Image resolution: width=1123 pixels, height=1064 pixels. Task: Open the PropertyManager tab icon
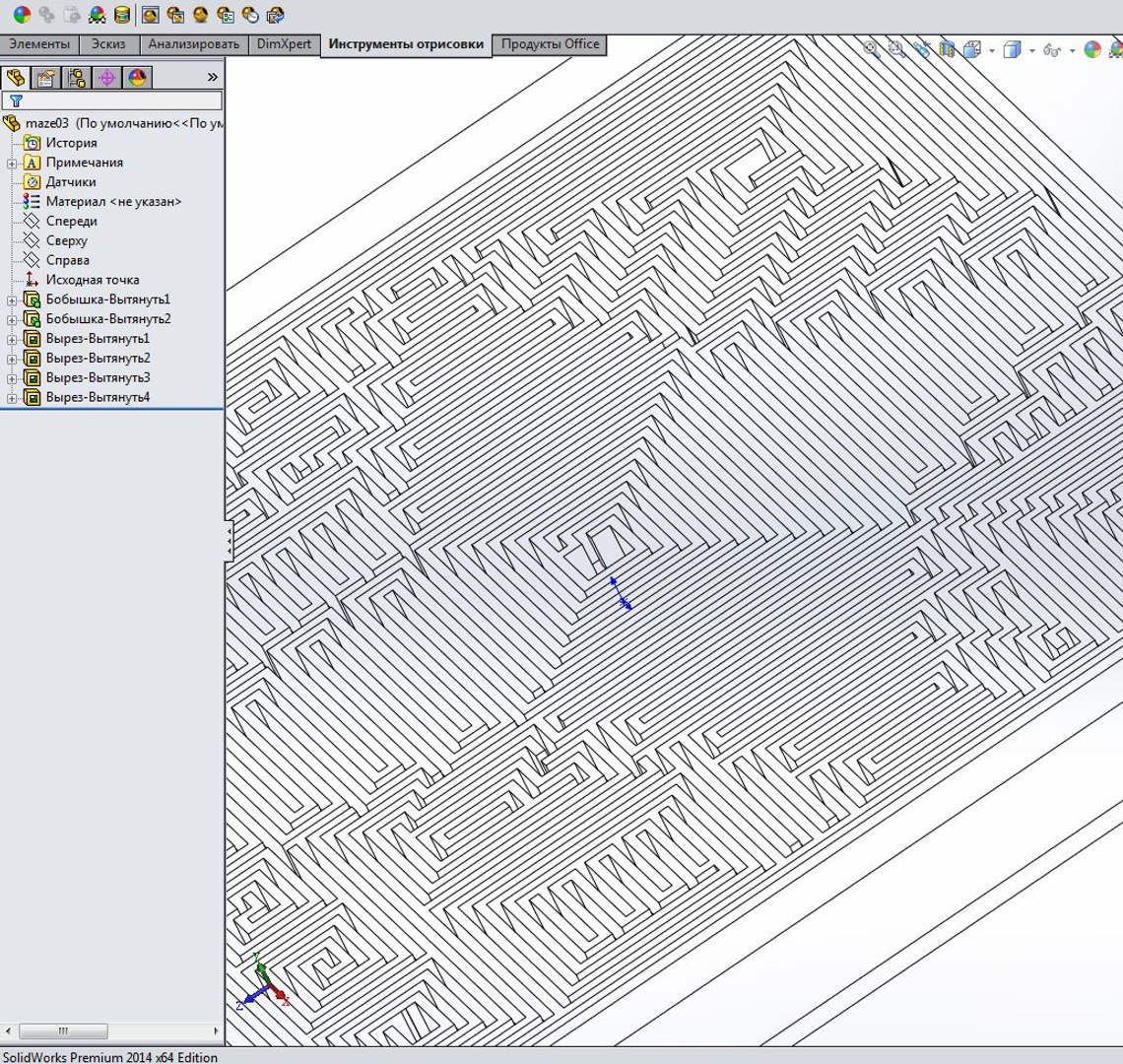pyautogui.click(x=46, y=78)
